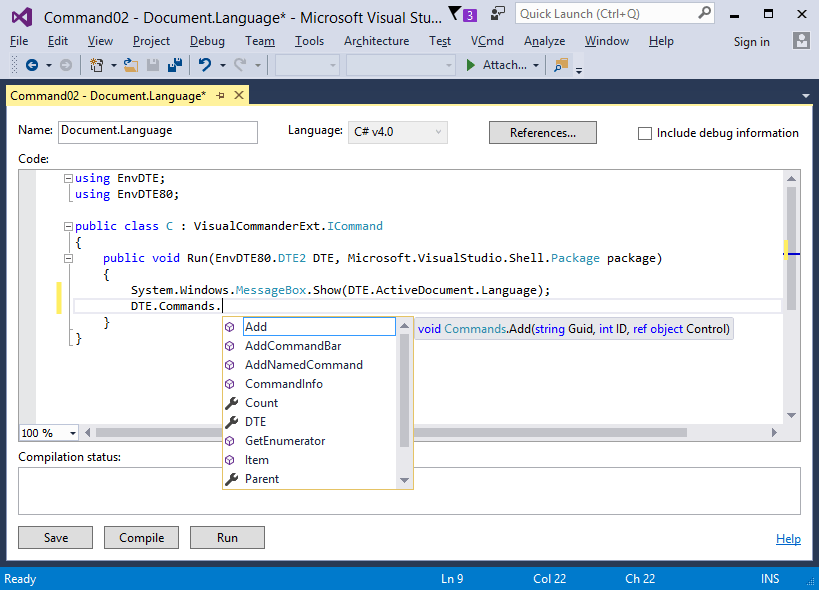Viewport: 819px width, 590px height.
Task: Click the Quick Launch search magnifier icon
Action: 705,13
